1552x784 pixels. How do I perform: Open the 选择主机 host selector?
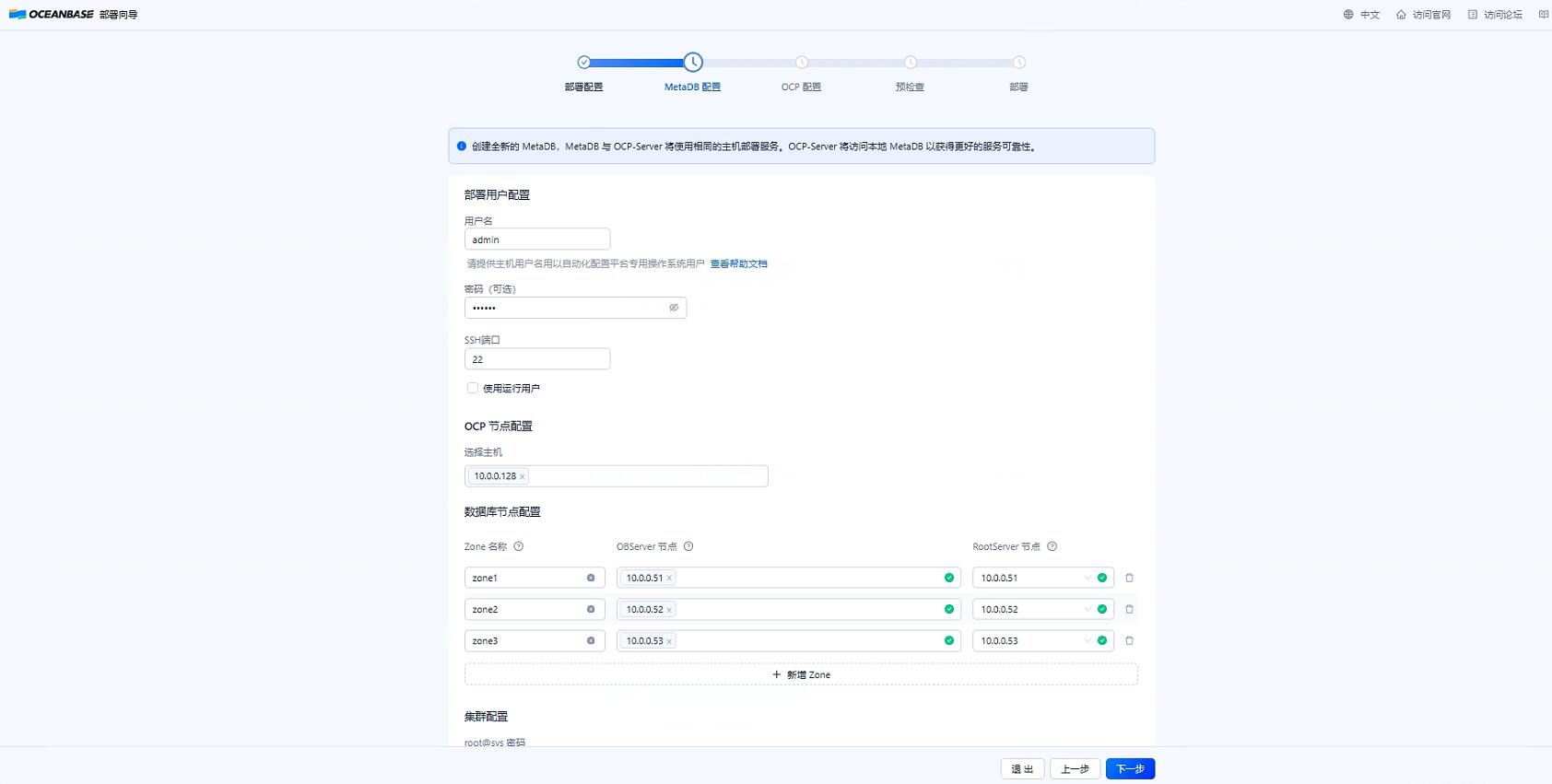pyautogui.click(x=616, y=476)
